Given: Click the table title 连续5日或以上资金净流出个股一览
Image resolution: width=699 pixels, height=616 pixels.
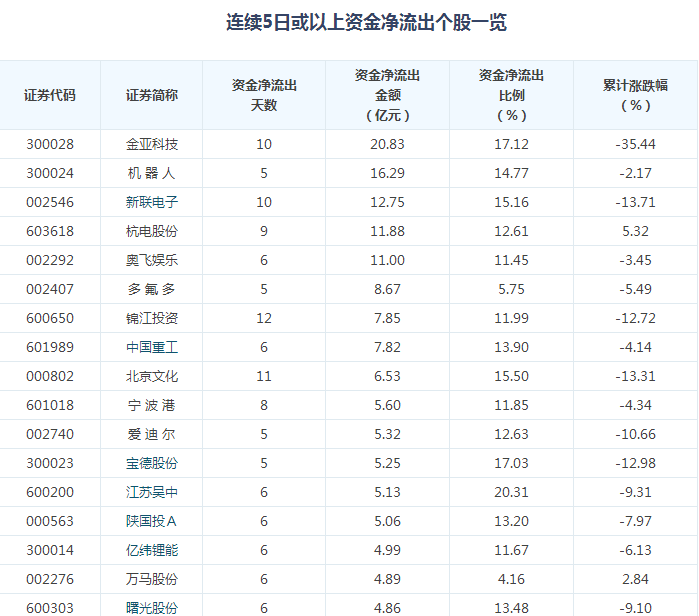Looking at the screenshot, I should click(x=366, y=22).
